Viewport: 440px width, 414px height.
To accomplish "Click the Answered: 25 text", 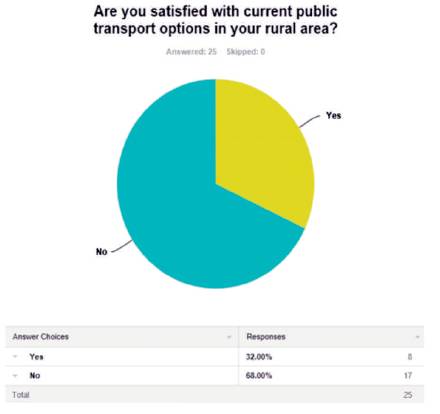I will pyautogui.click(x=191, y=52).
